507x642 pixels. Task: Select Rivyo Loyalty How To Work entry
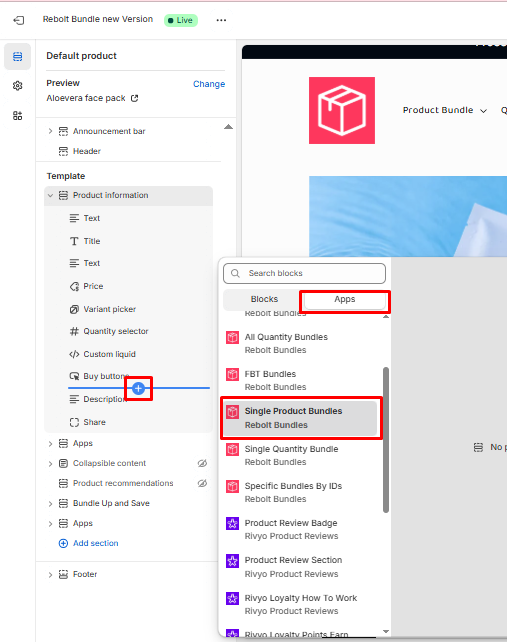click(300, 604)
